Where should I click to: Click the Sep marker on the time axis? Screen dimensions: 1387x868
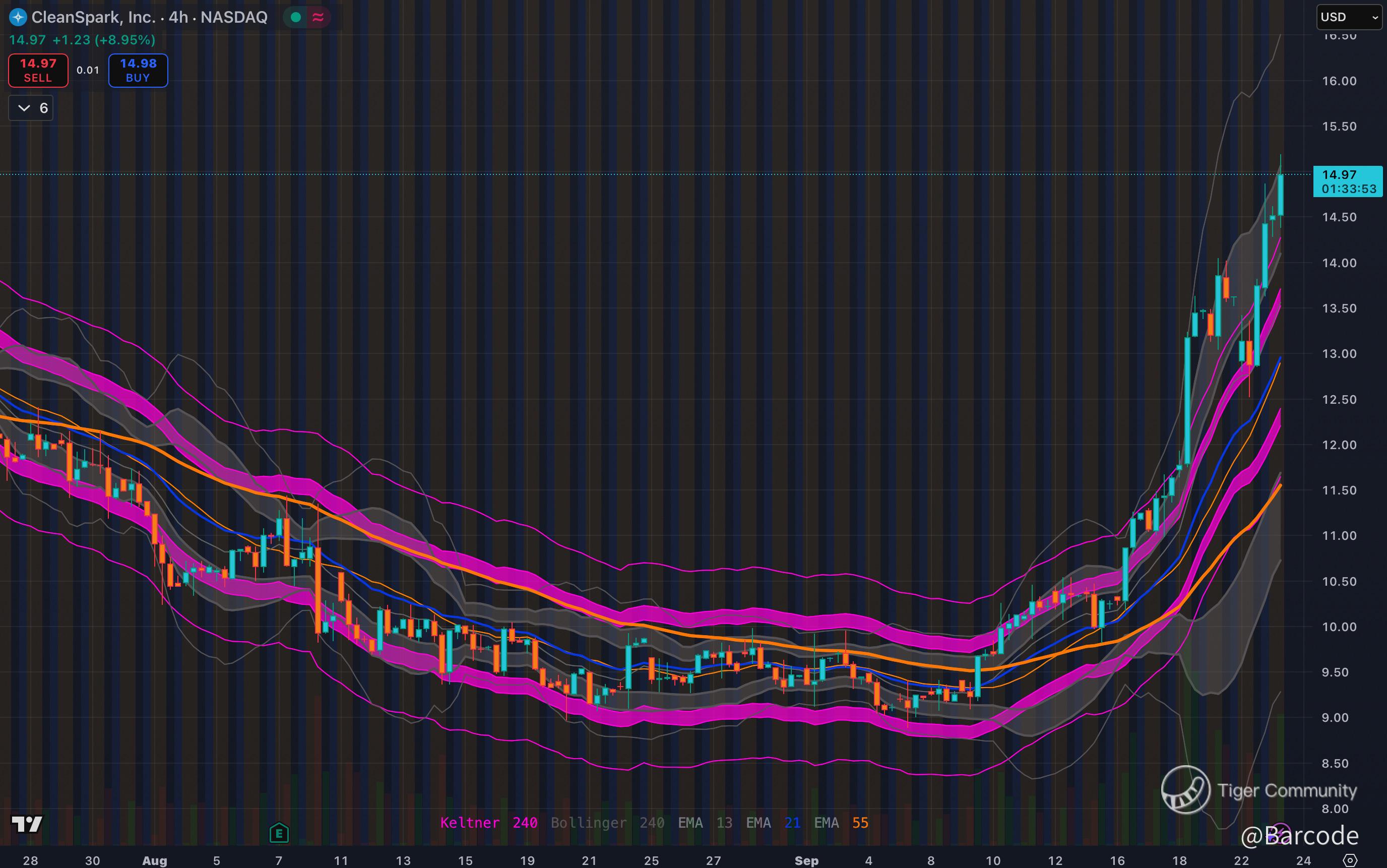pos(806,860)
